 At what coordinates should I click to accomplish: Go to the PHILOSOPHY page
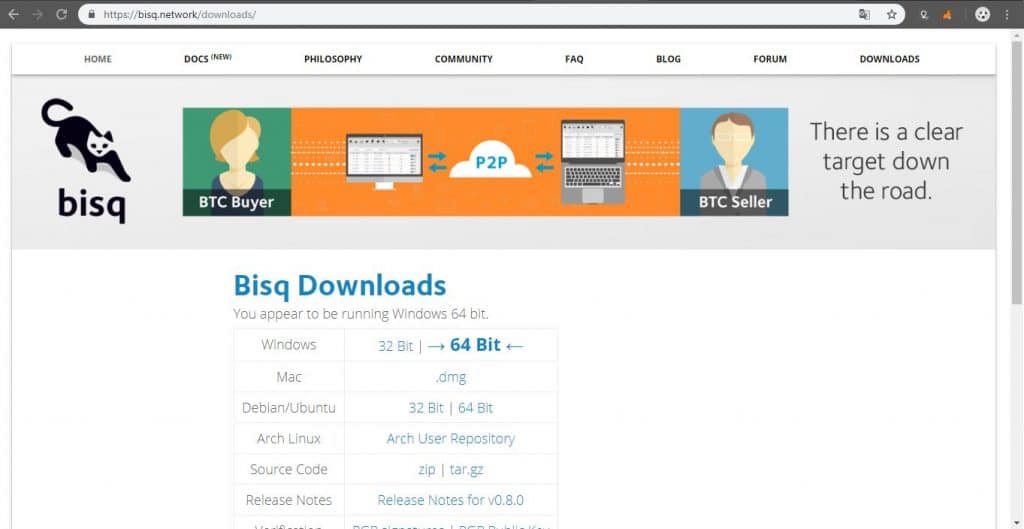(333, 59)
